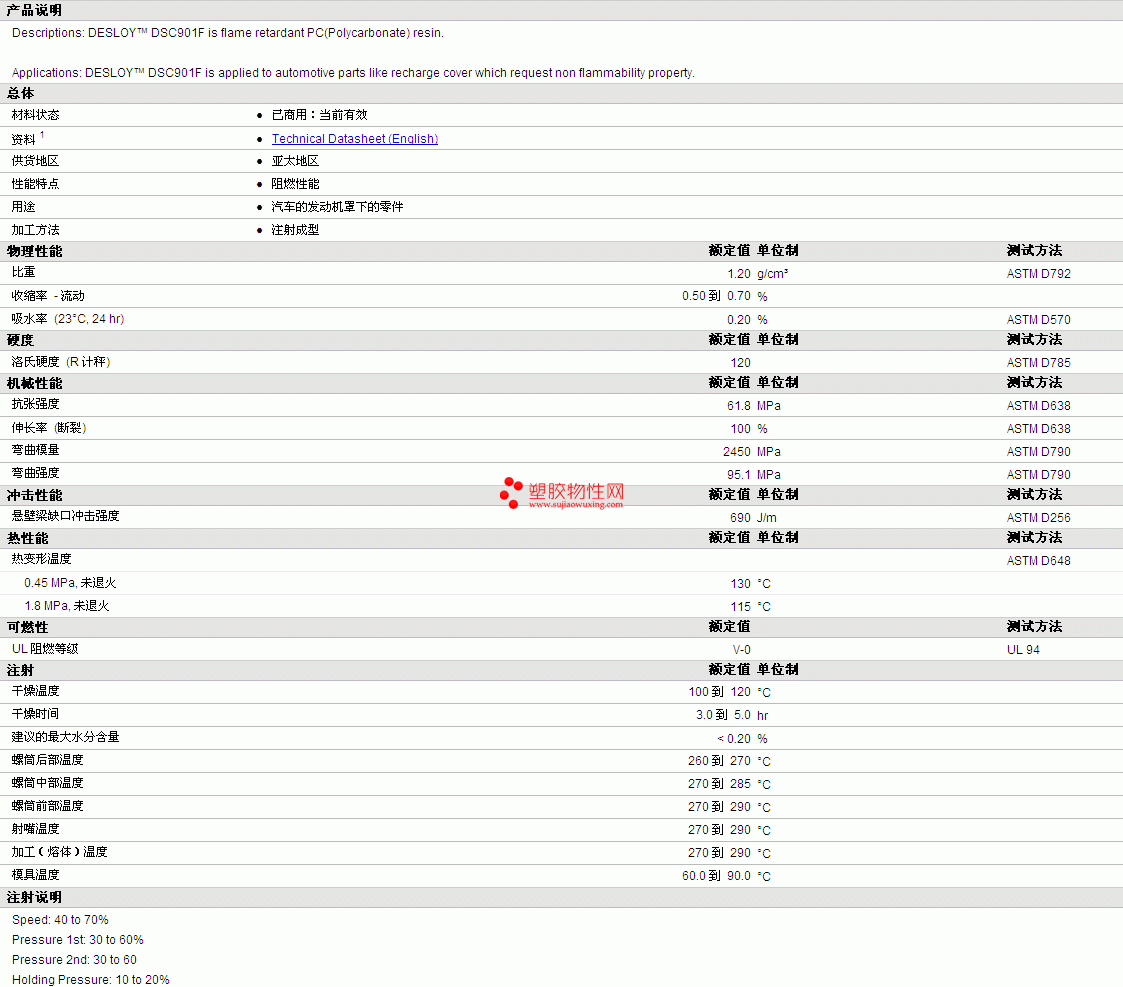Select the Descriptions line about DESLOY DSC901F
Image resolution: width=1123 pixels, height=987 pixels.
[228, 33]
